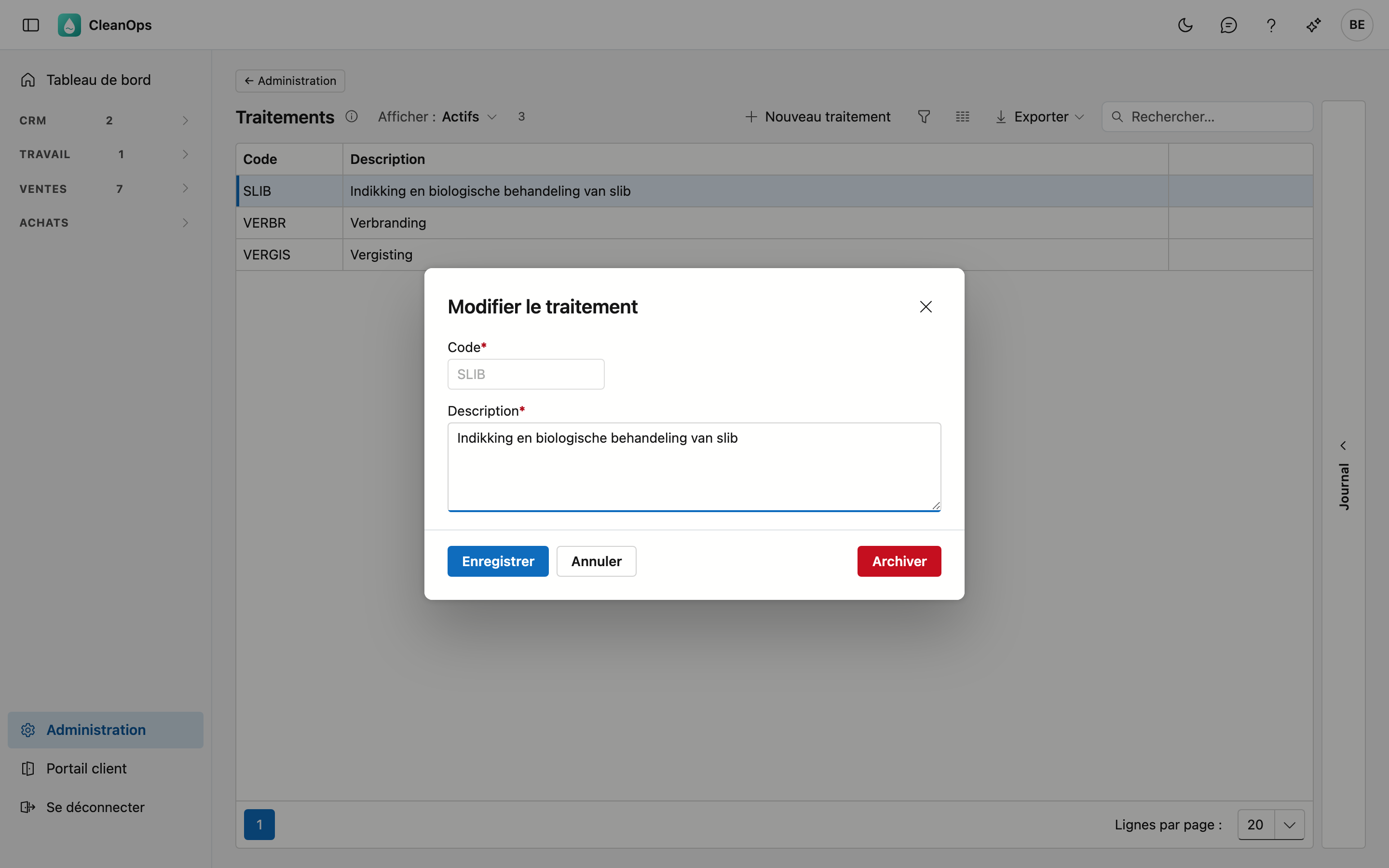Switch to dark mode moon icon

pyautogui.click(x=1185, y=25)
